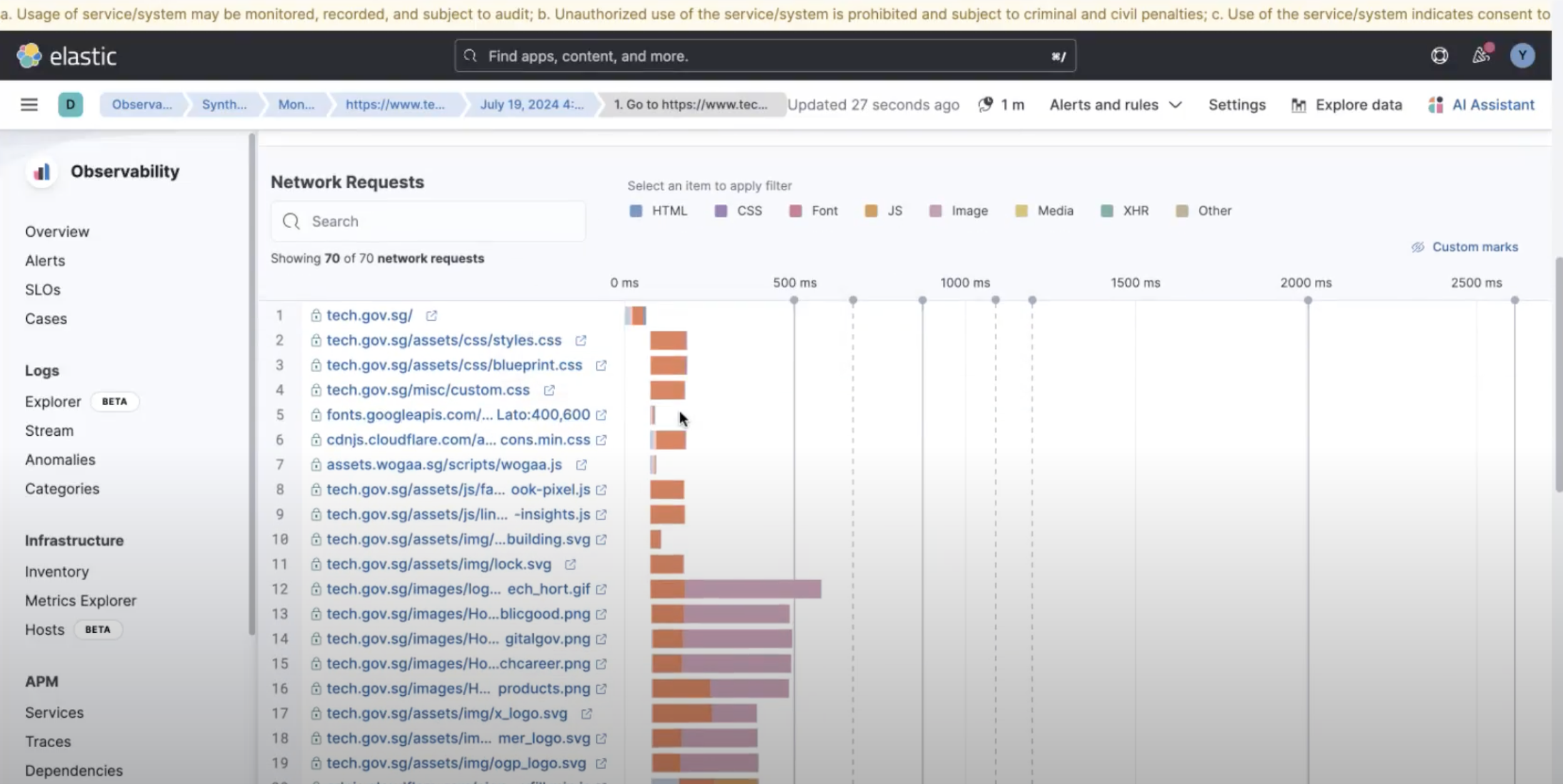Open the tech.gov.sg/ request link
The height and width of the screenshot is (784, 1563).
tap(368, 315)
